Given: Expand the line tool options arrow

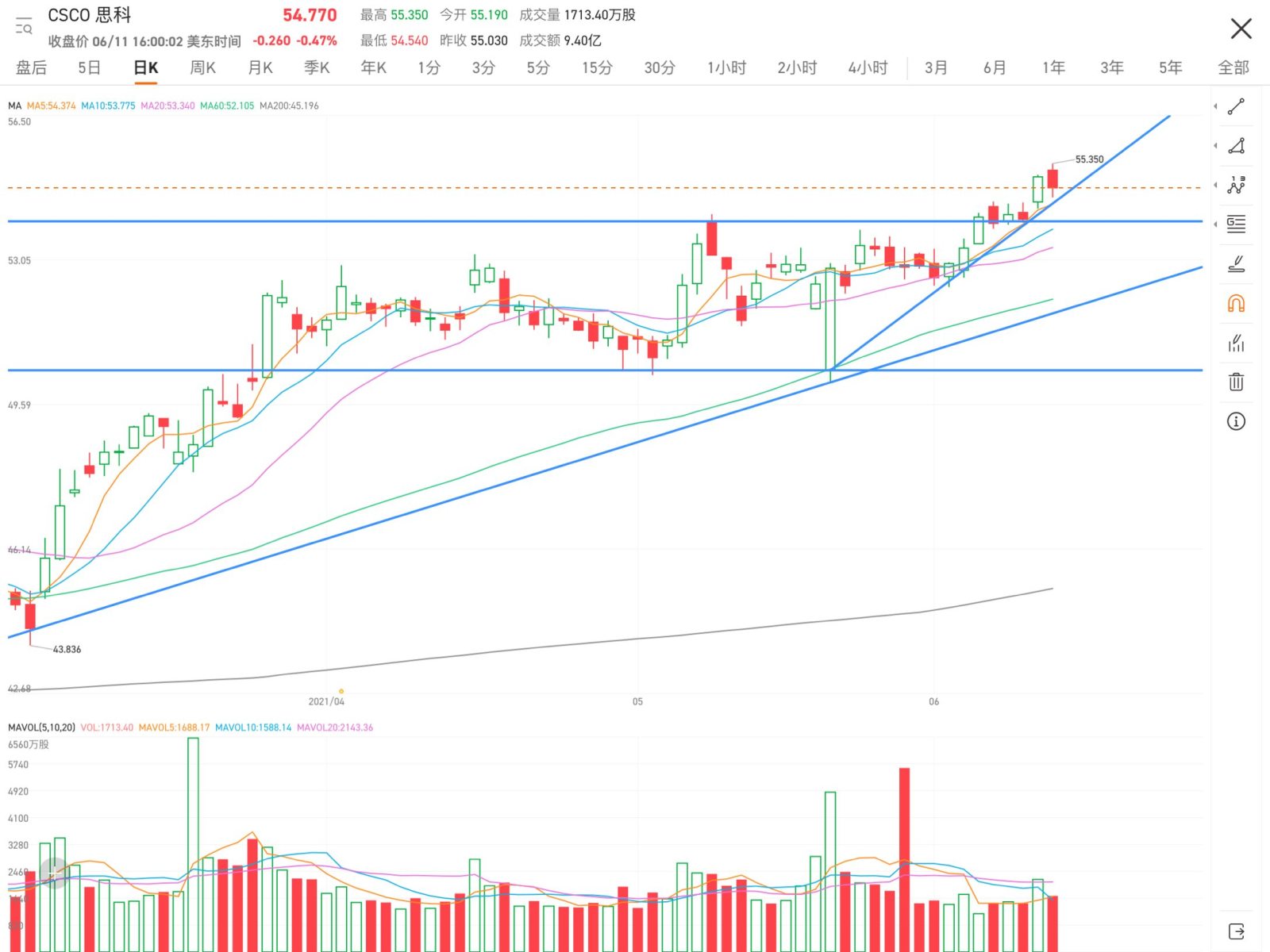Looking at the screenshot, I should pyautogui.click(x=1215, y=107).
